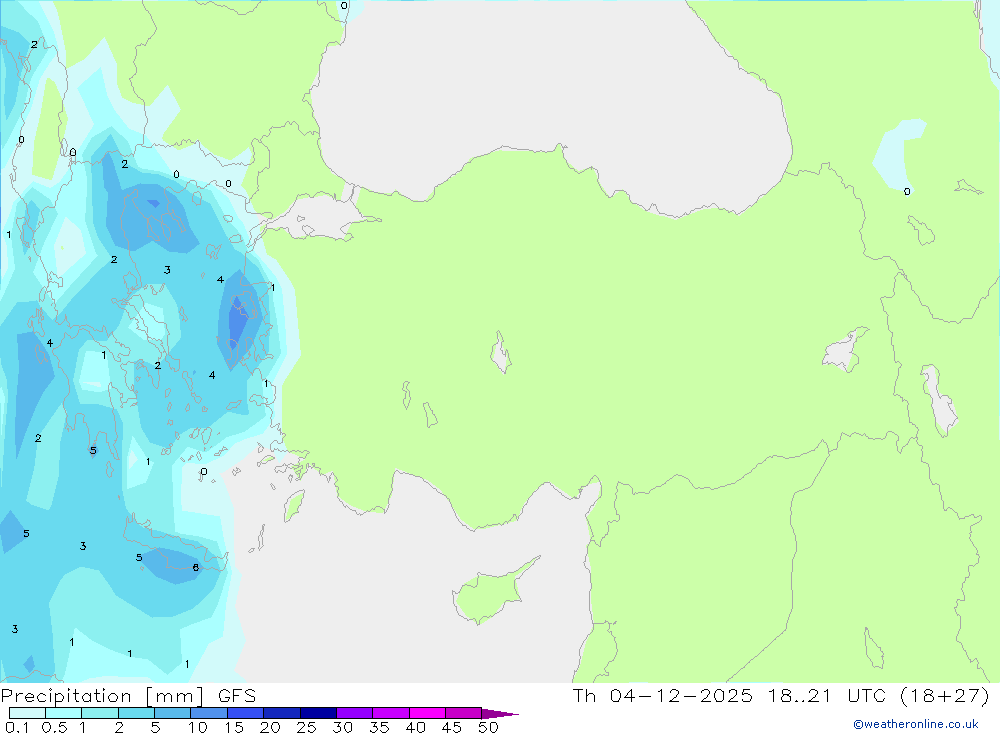Choose the 20–25 mm legend color swatch
The width and height of the screenshot is (1000, 733).
click(x=281, y=713)
